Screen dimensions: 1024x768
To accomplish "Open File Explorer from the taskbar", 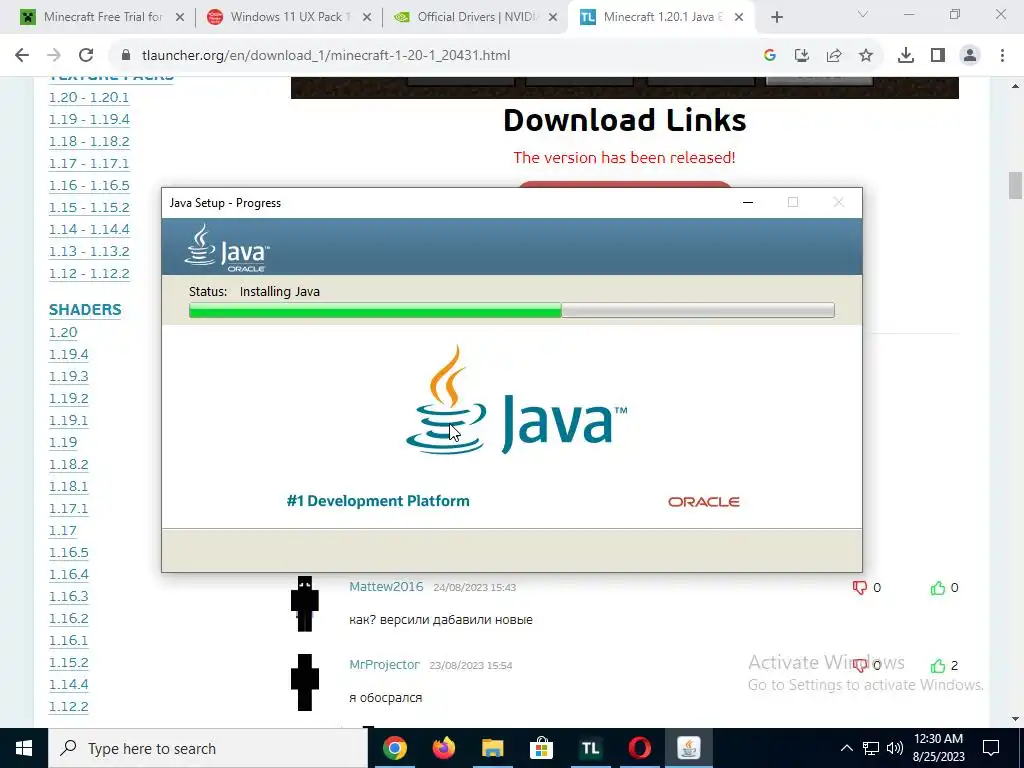I will point(492,748).
